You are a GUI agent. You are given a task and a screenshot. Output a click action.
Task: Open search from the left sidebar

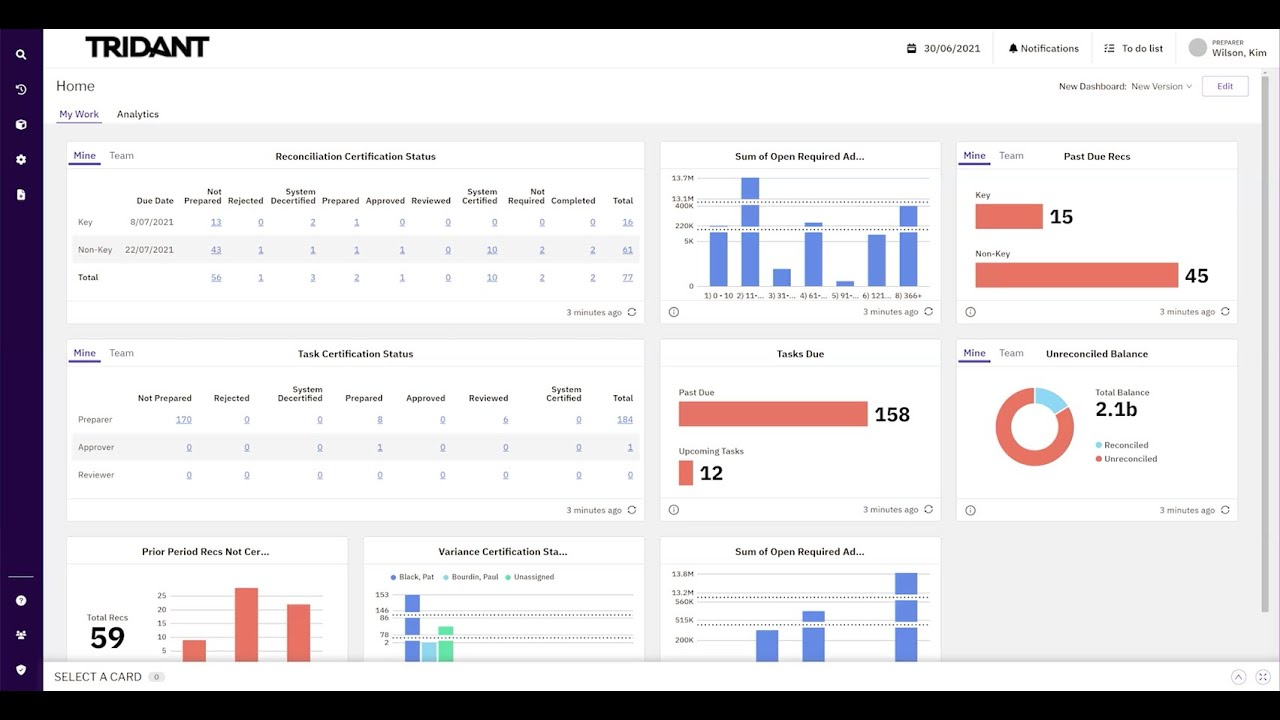[20, 54]
